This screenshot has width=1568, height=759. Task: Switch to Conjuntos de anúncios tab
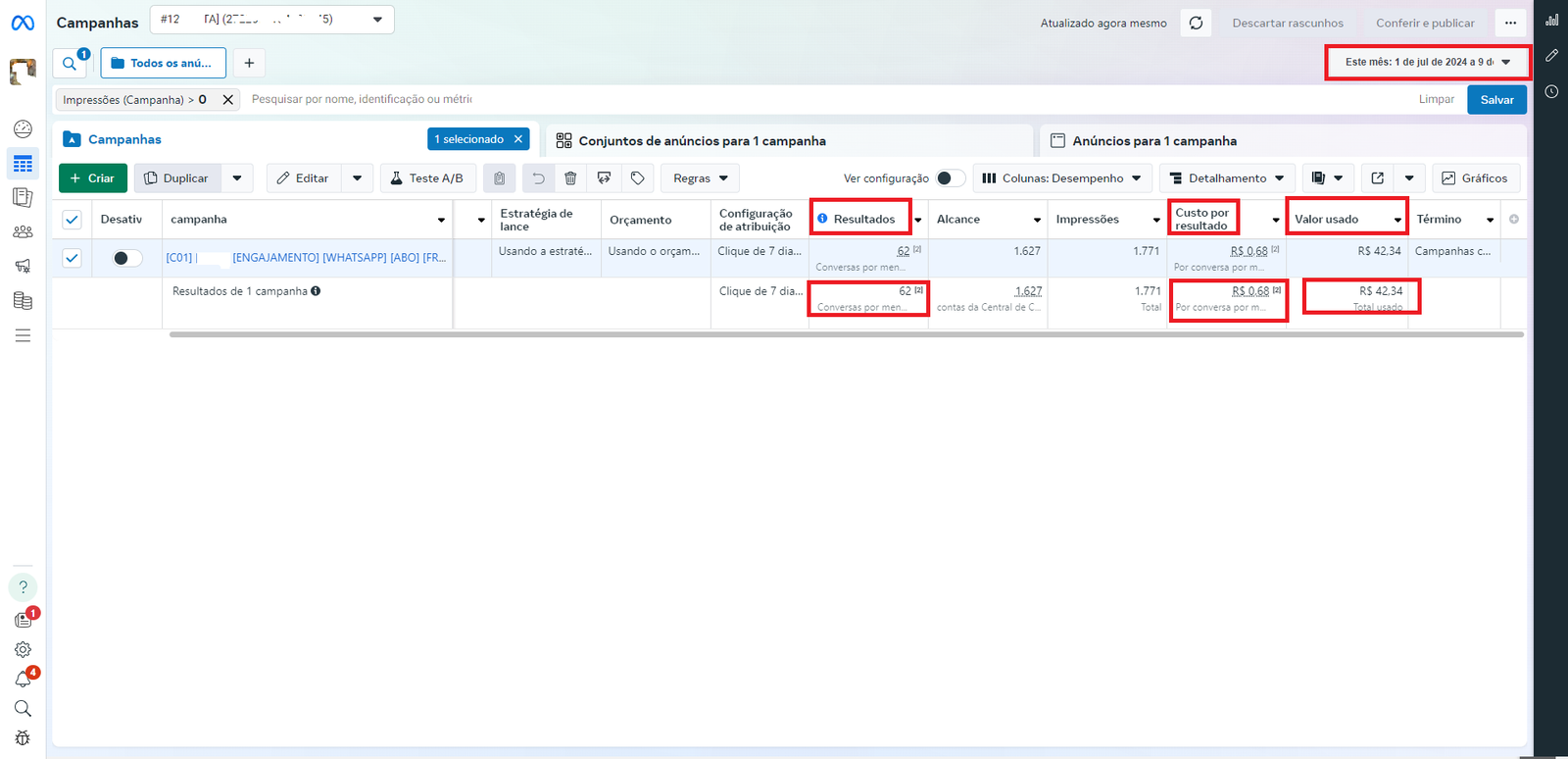(702, 141)
